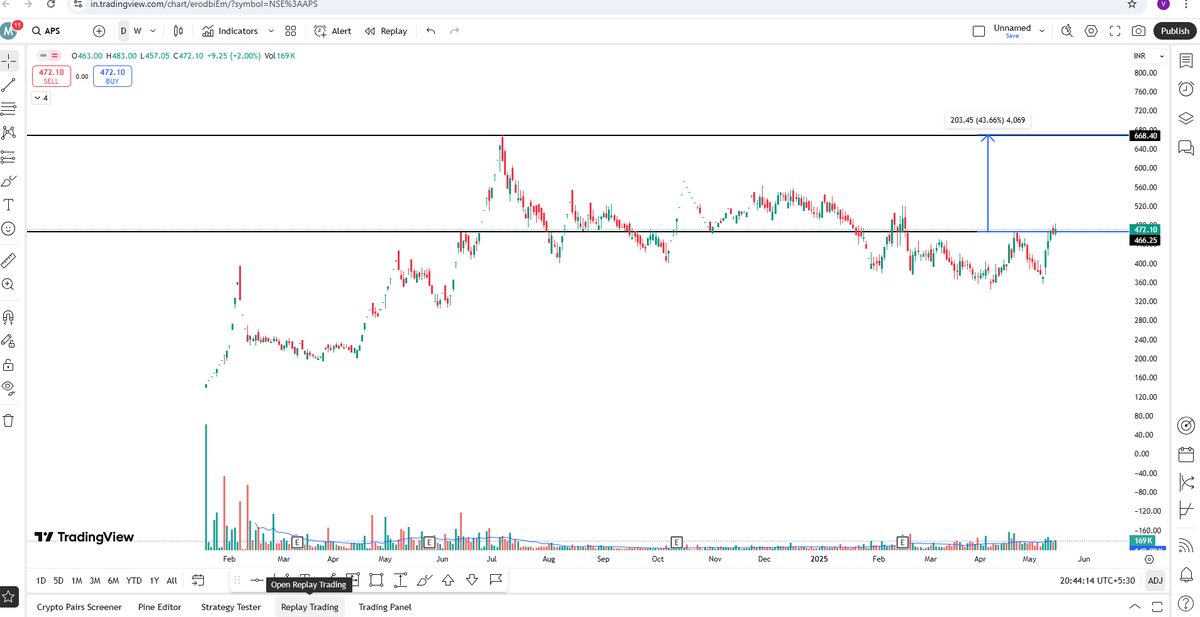1200x617 pixels.
Task: Switch to the D daily interval
Action: pos(123,31)
